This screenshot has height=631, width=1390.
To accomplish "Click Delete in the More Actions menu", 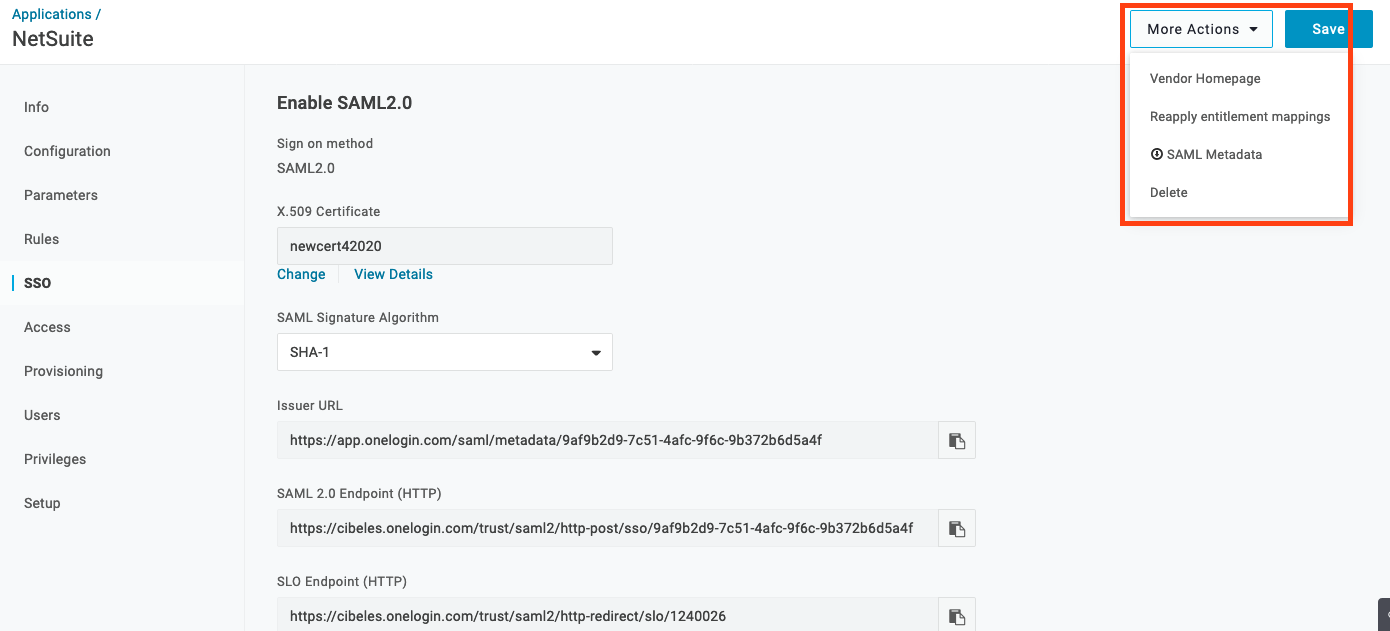I will (x=1168, y=192).
